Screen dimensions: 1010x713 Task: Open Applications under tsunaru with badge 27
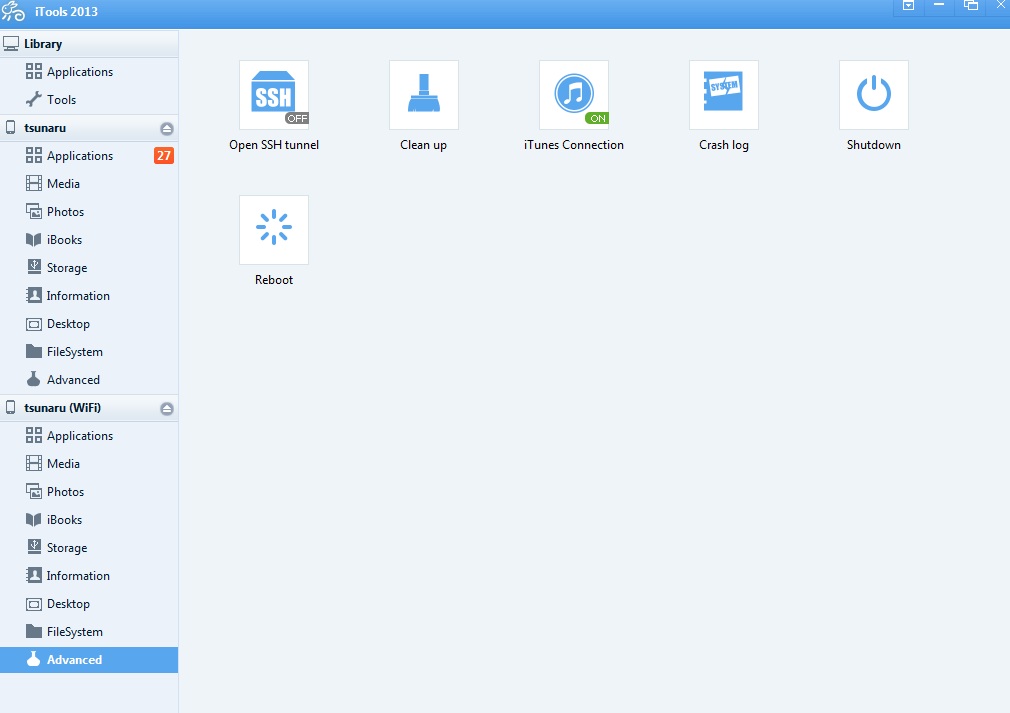click(x=89, y=156)
